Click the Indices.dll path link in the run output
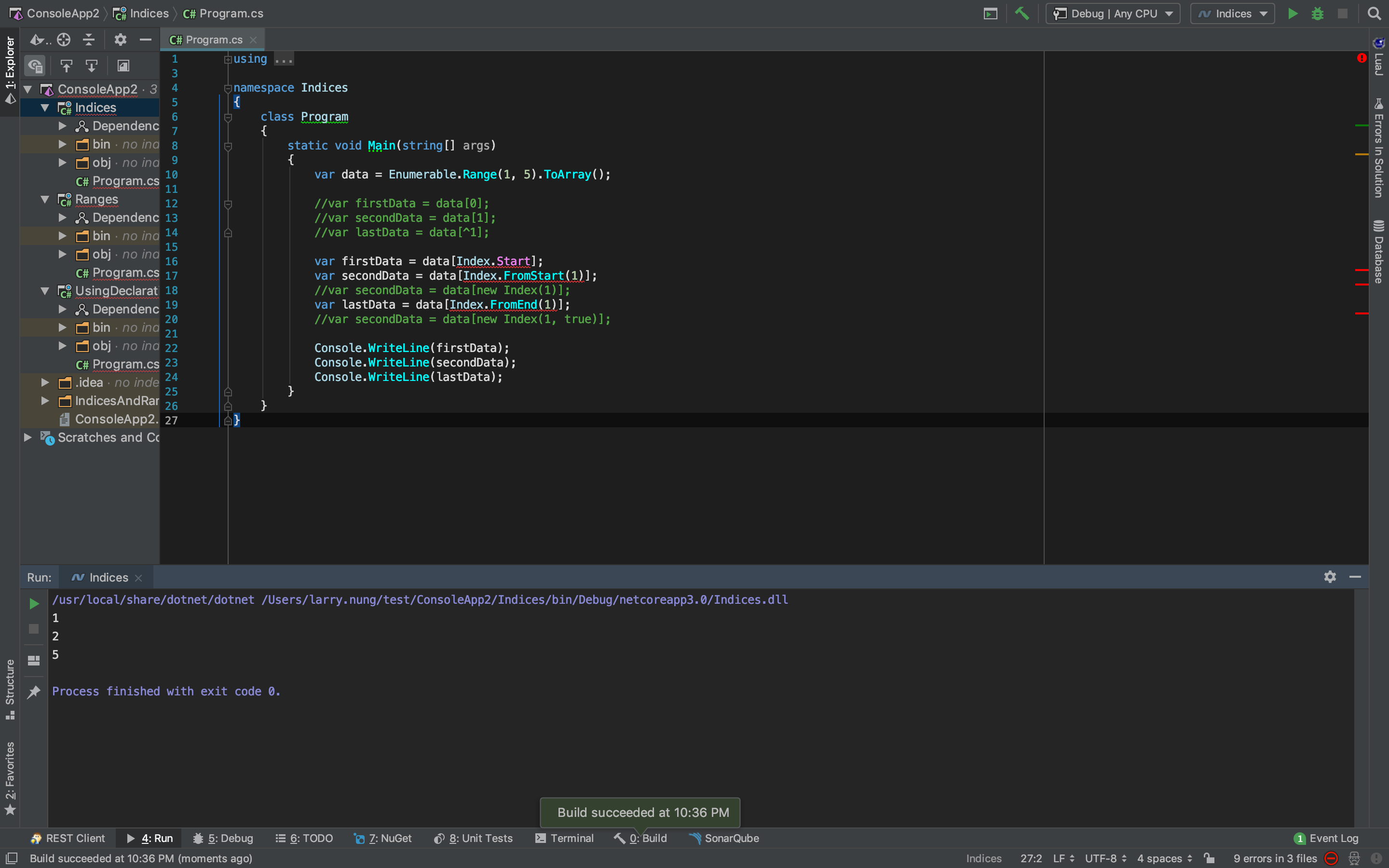The image size is (1389, 868). click(525, 599)
